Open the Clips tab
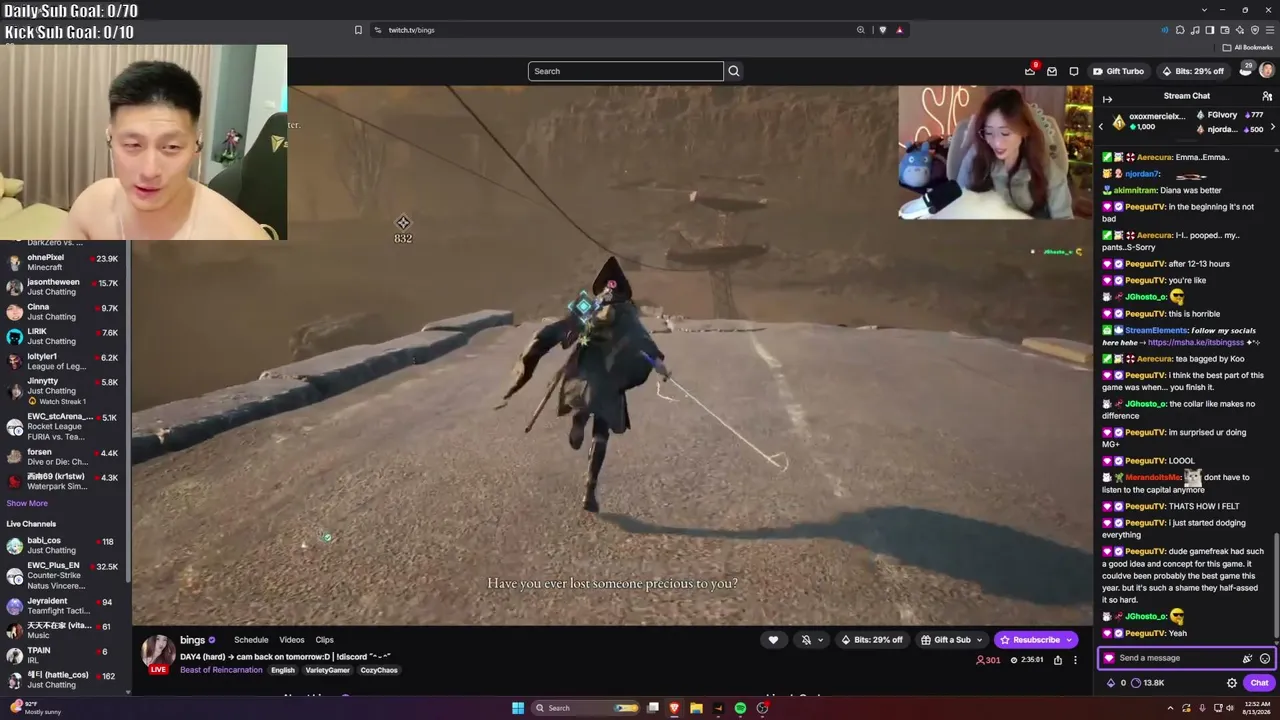Viewport: 1280px width, 720px height. (x=325, y=640)
